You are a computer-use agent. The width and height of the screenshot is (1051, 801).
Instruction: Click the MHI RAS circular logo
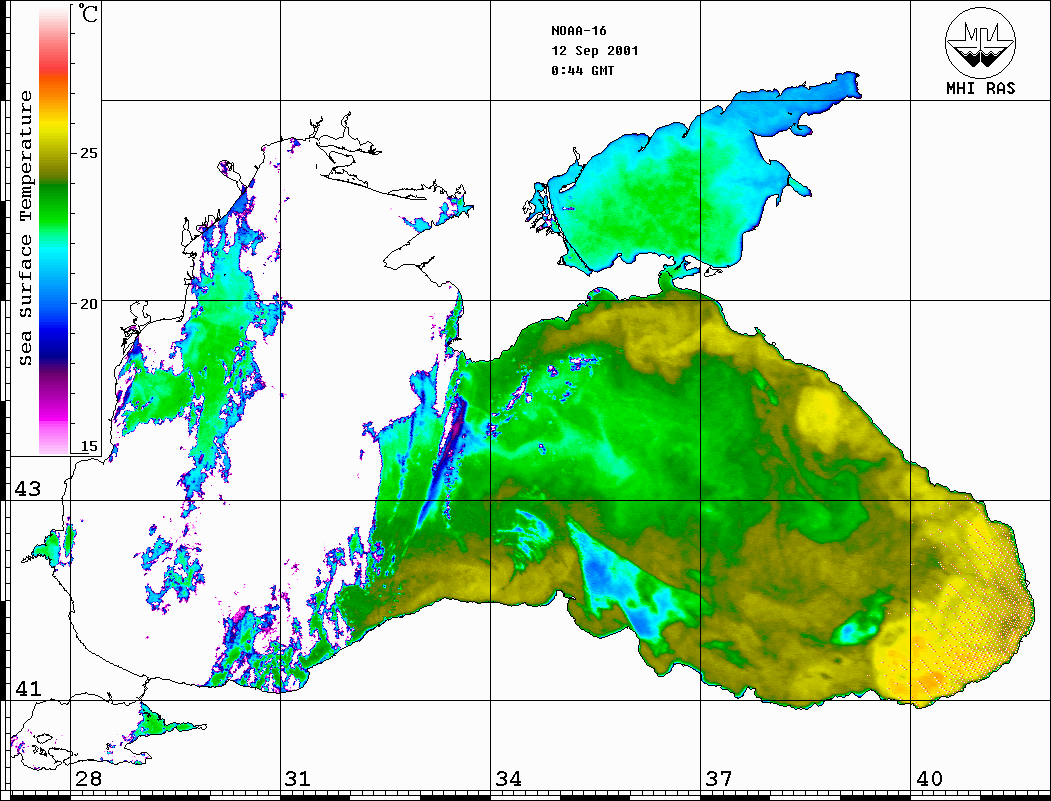point(980,42)
